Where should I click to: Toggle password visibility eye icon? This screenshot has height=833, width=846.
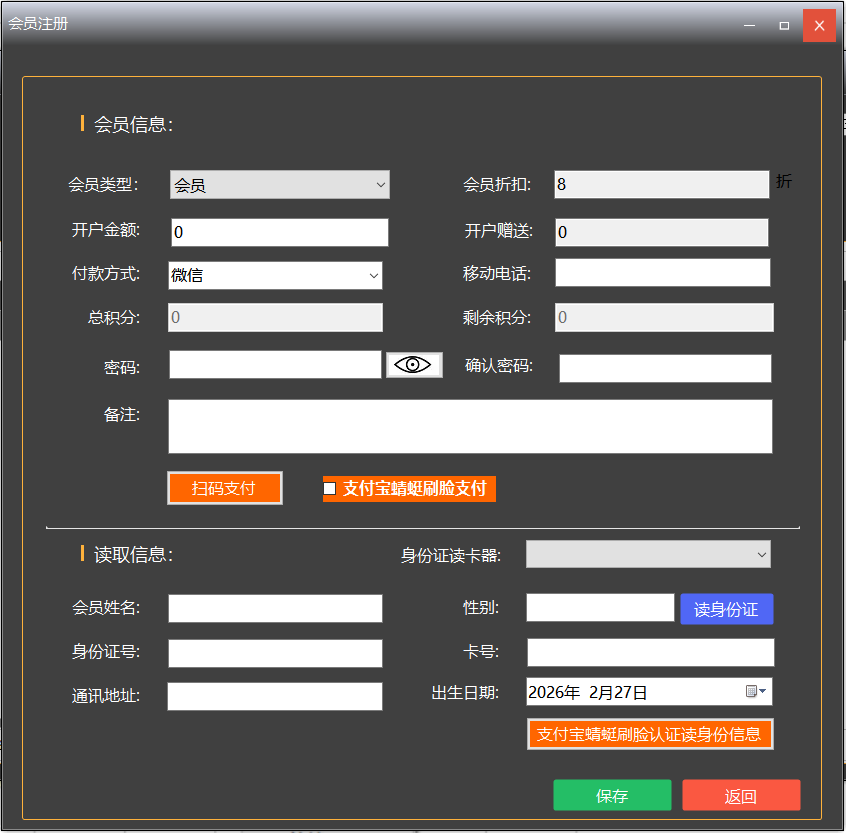(414, 365)
